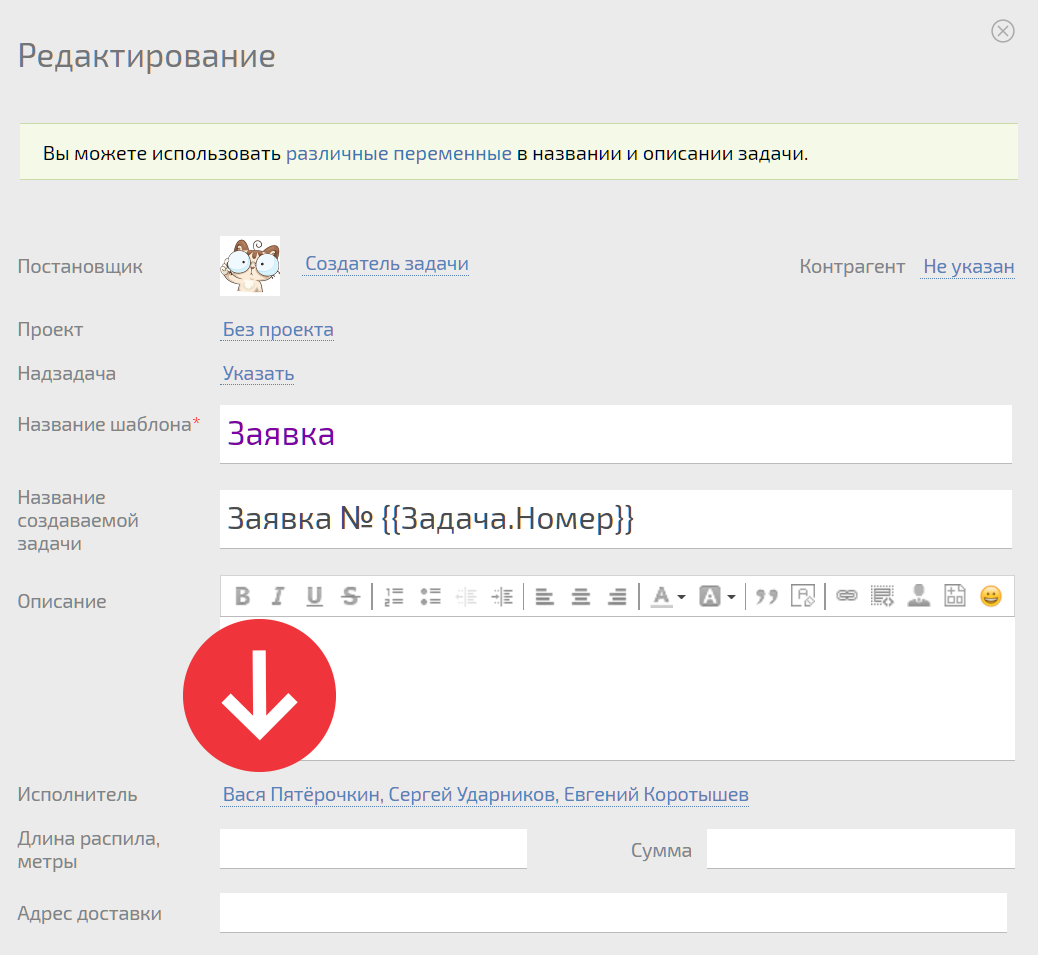The width and height of the screenshot is (1038, 955).
Task: Mention a user via the person icon
Action: coord(919,596)
